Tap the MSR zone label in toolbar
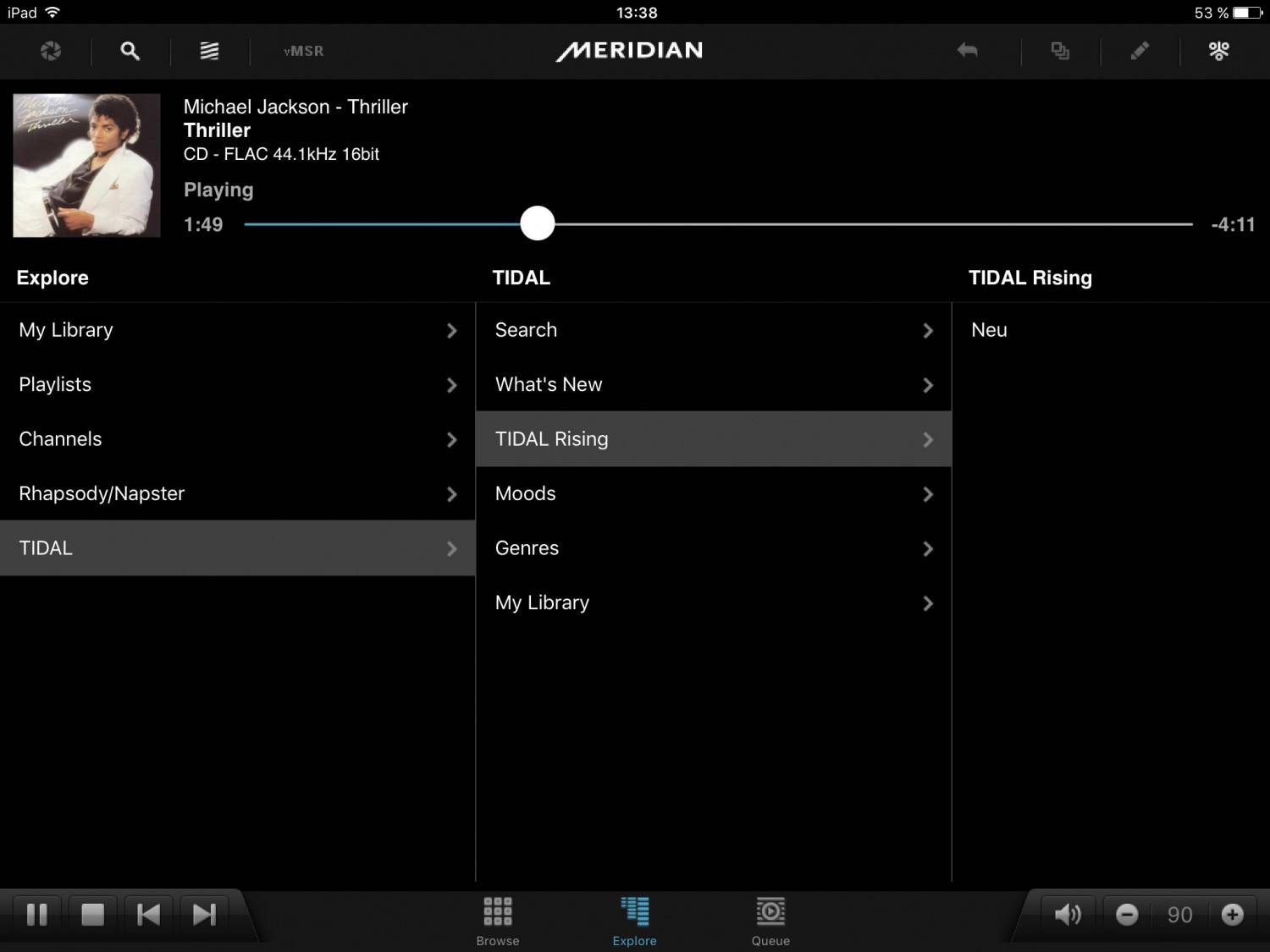1270x952 pixels. click(304, 51)
